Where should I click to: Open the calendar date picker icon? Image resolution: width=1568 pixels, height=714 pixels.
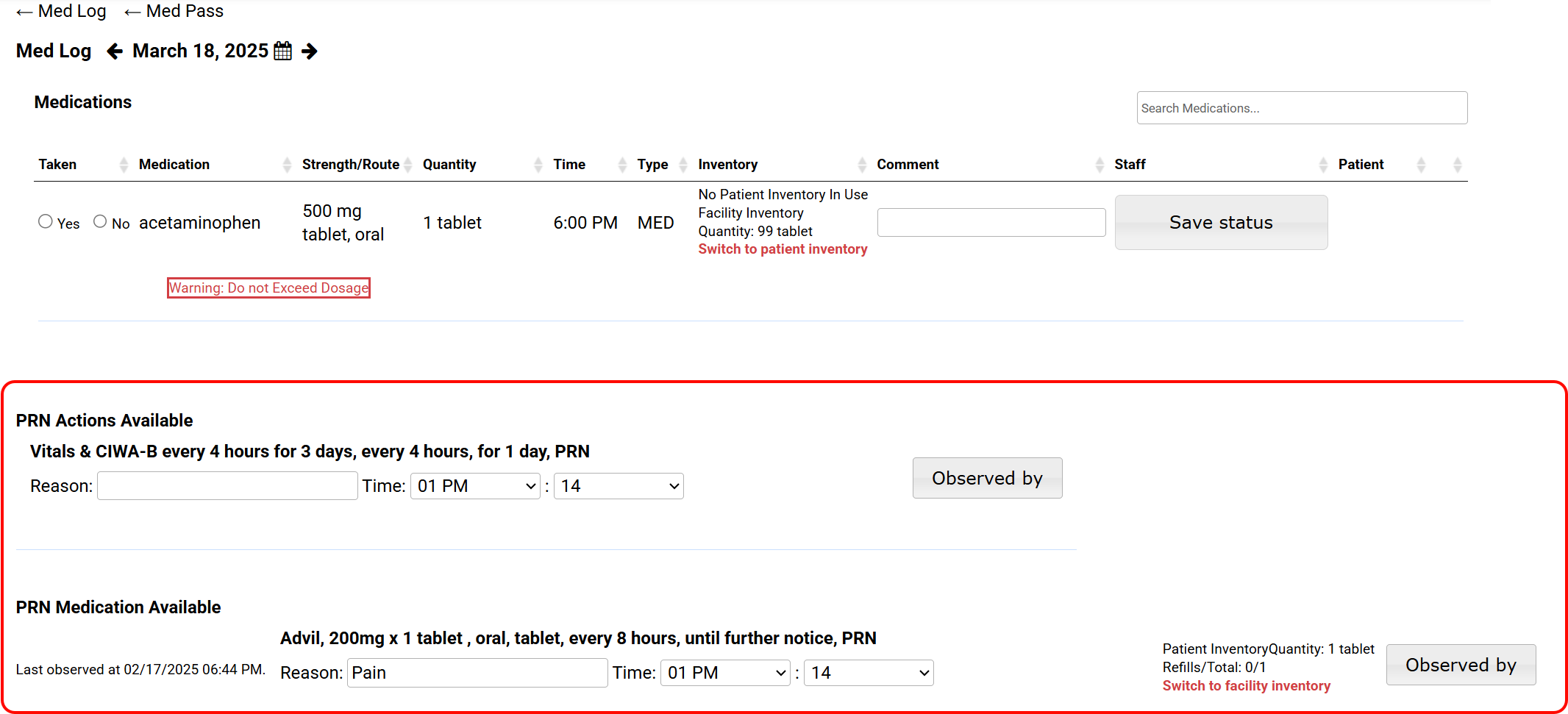282,51
